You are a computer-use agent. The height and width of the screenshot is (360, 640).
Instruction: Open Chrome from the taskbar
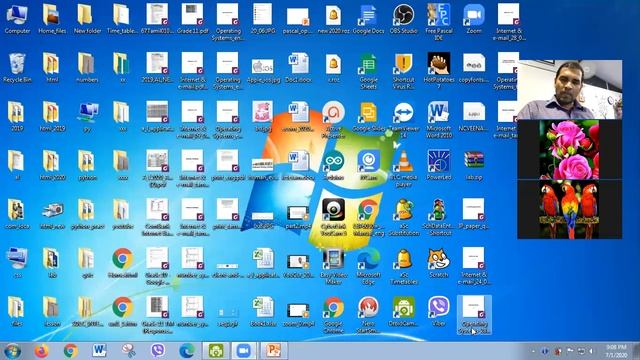(x=70, y=351)
